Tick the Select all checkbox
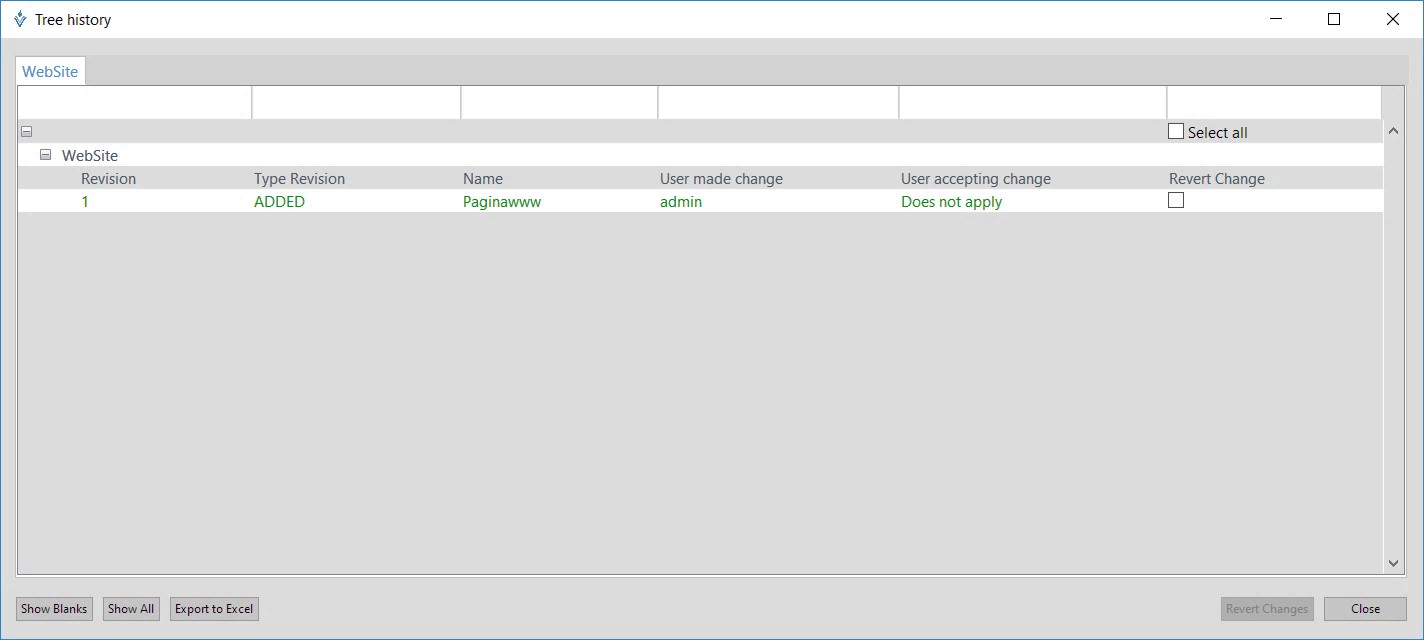The height and width of the screenshot is (640, 1424). pyautogui.click(x=1176, y=132)
